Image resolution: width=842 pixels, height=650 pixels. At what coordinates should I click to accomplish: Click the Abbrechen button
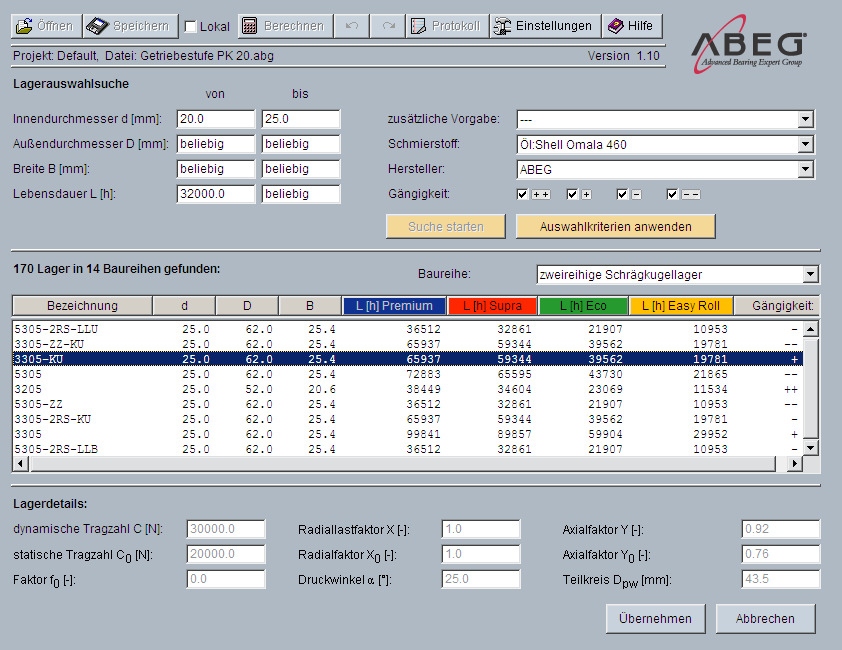tap(765, 619)
